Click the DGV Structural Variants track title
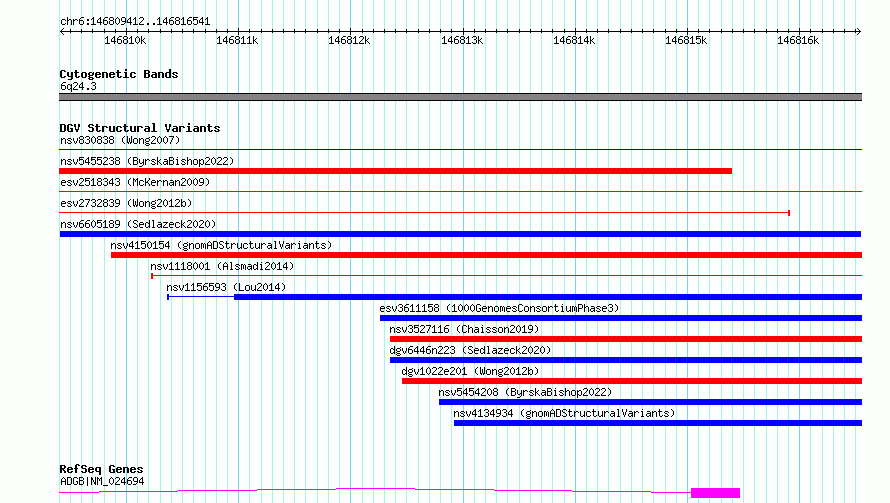The width and height of the screenshot is (890, 503). 140,128
